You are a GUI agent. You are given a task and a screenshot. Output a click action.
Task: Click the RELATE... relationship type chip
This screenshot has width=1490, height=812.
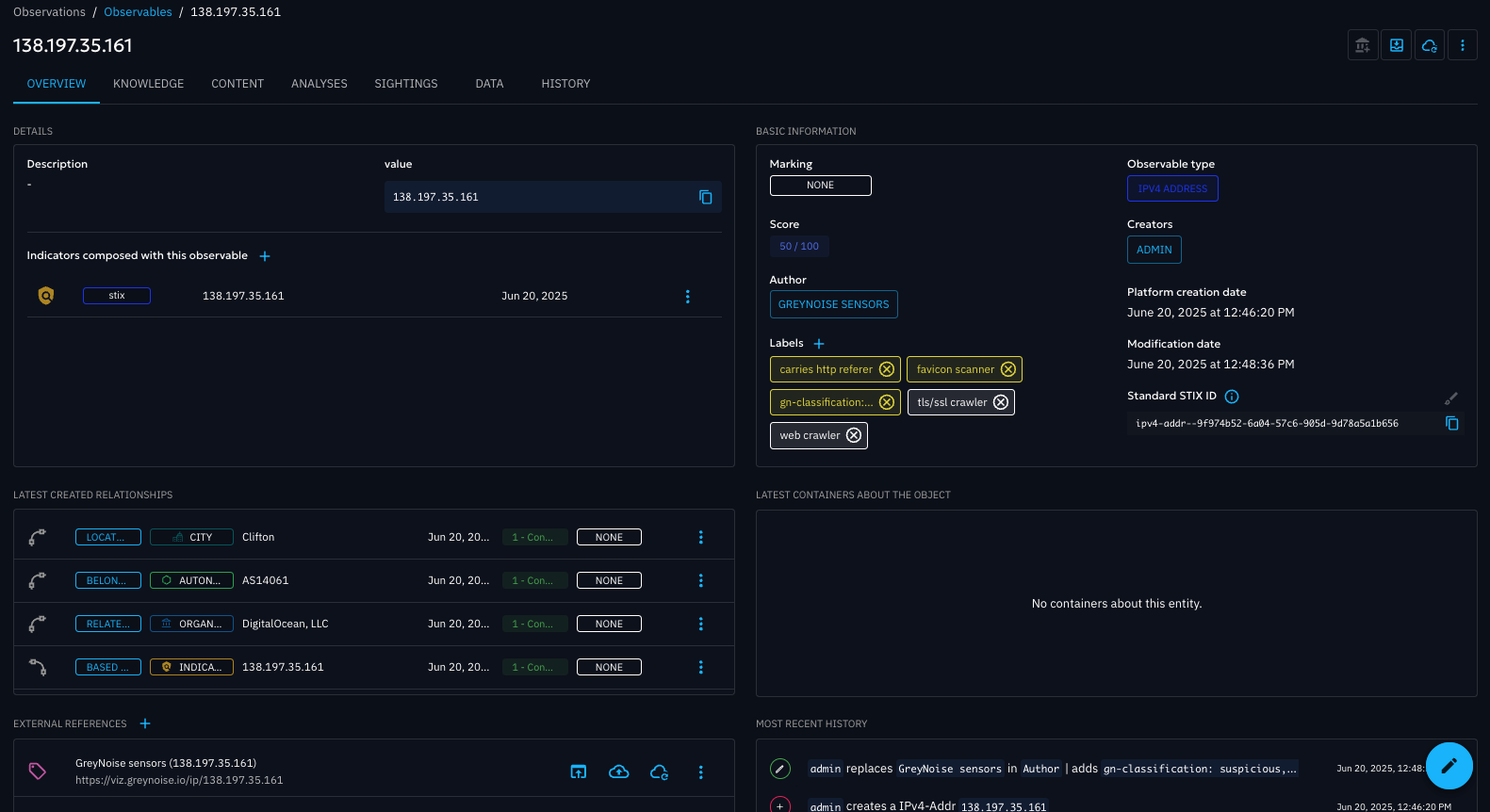pos(108,624)
